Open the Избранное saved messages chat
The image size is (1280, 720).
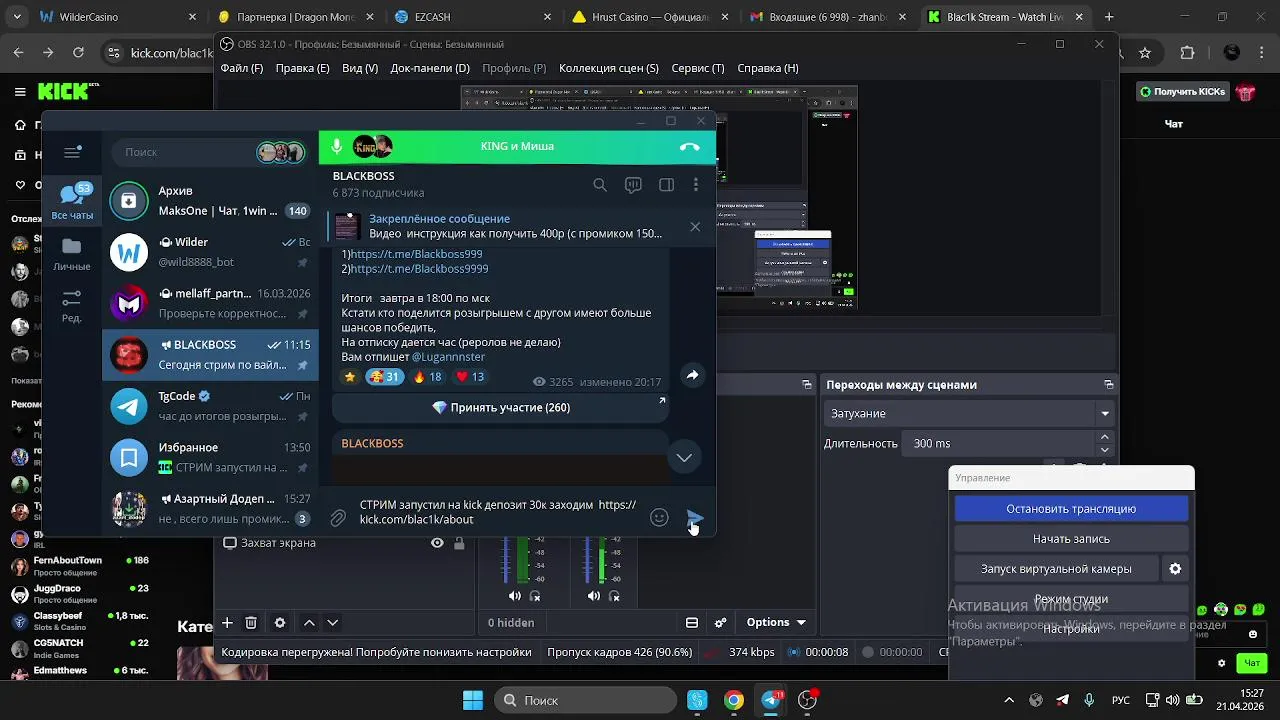coord(210,458)
